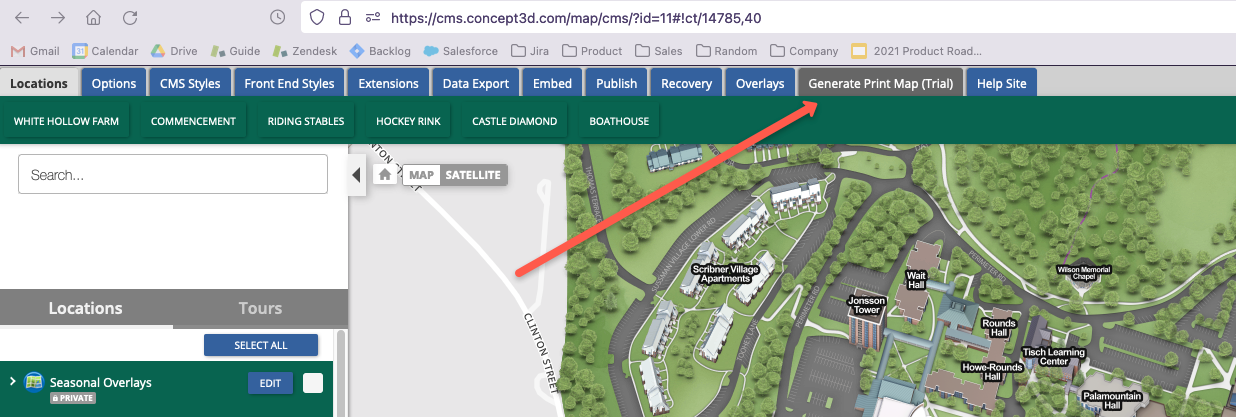Open the Backlog bookmark
1236x417 pixels.
(381, 51)
